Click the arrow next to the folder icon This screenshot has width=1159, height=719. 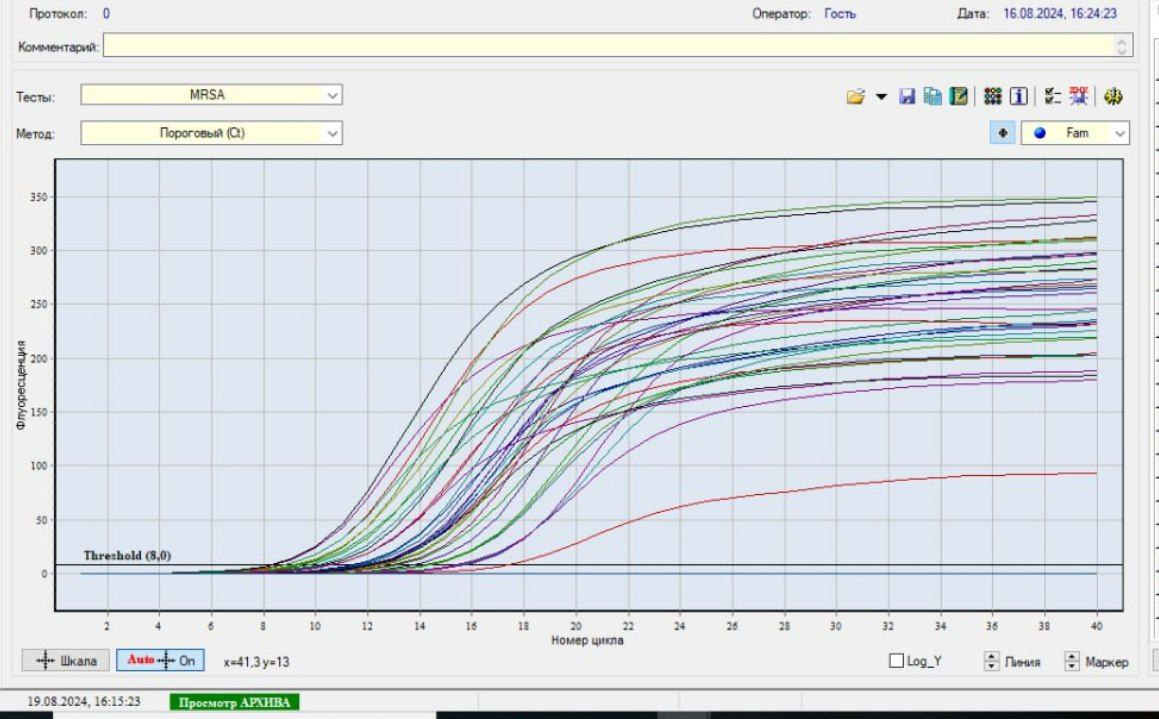881,96
